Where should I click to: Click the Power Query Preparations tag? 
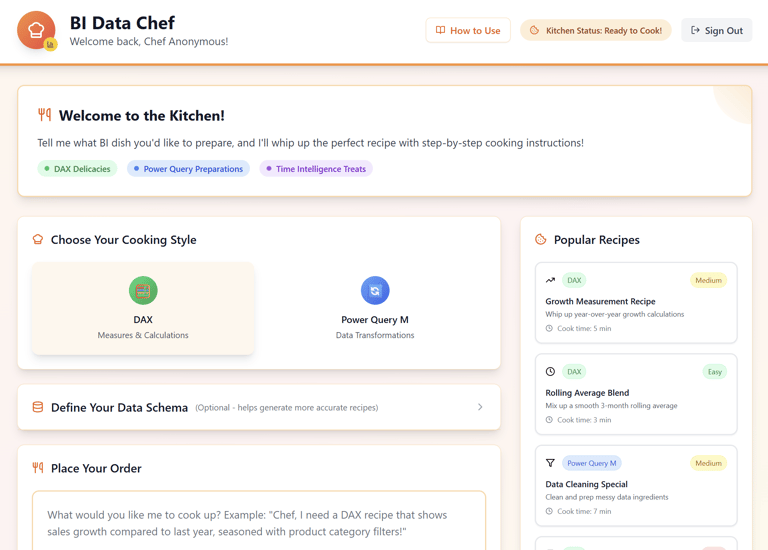tap(189, 169)
